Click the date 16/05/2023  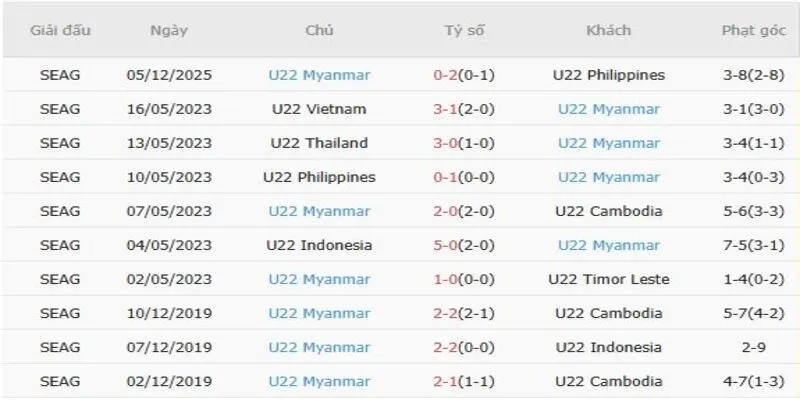pyautogui.click(x=169, y=109)
